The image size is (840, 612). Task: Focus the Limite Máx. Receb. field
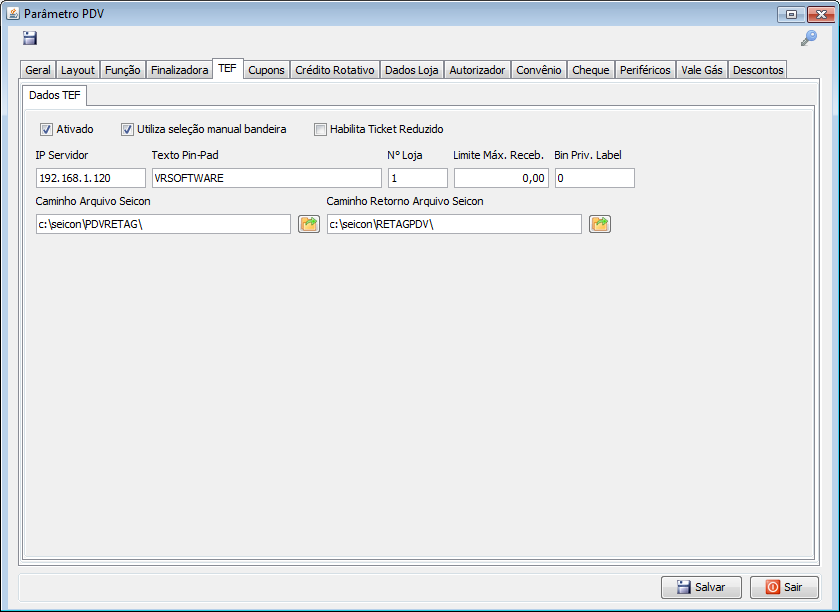pos(501,178)
